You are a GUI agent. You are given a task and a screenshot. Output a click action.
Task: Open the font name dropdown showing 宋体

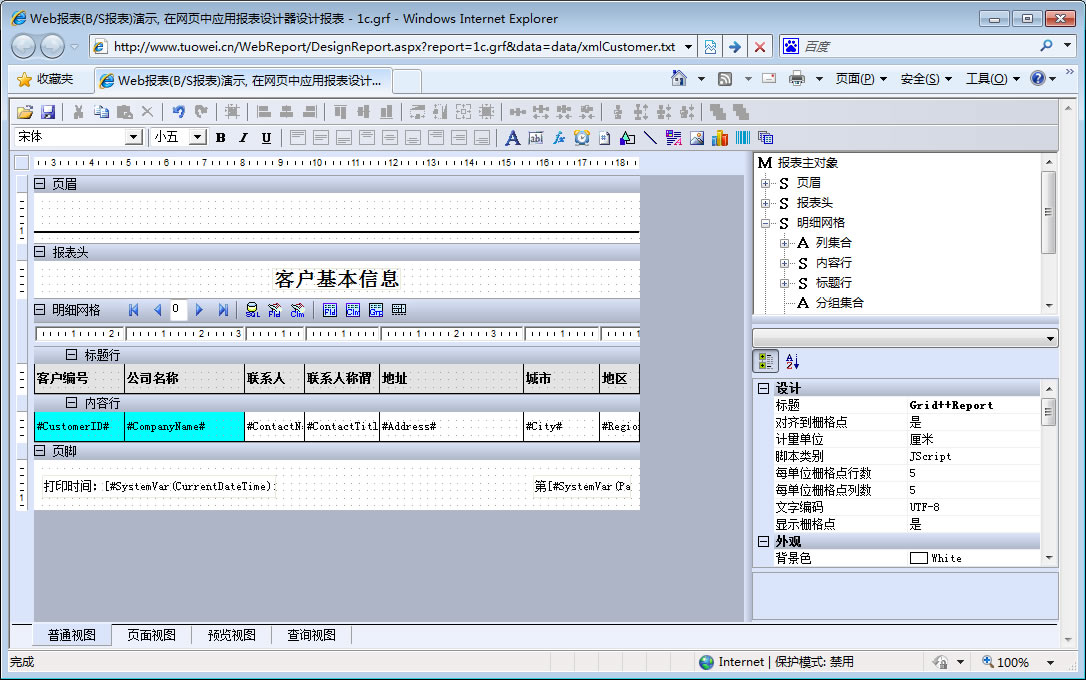(x=133, y=138)
